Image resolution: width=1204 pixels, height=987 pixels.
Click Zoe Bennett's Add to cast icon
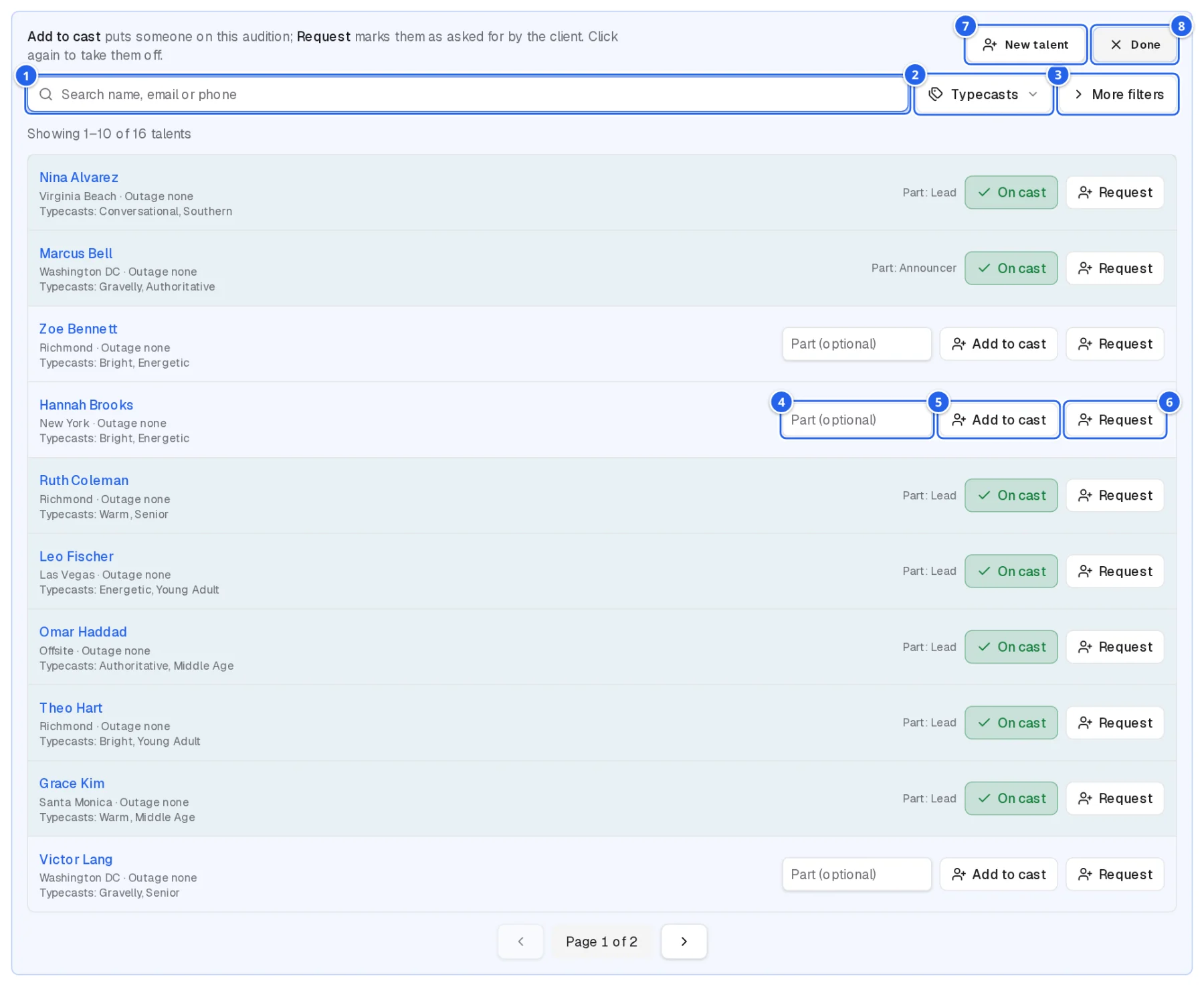pyautogui.click(x=959, y=344)
